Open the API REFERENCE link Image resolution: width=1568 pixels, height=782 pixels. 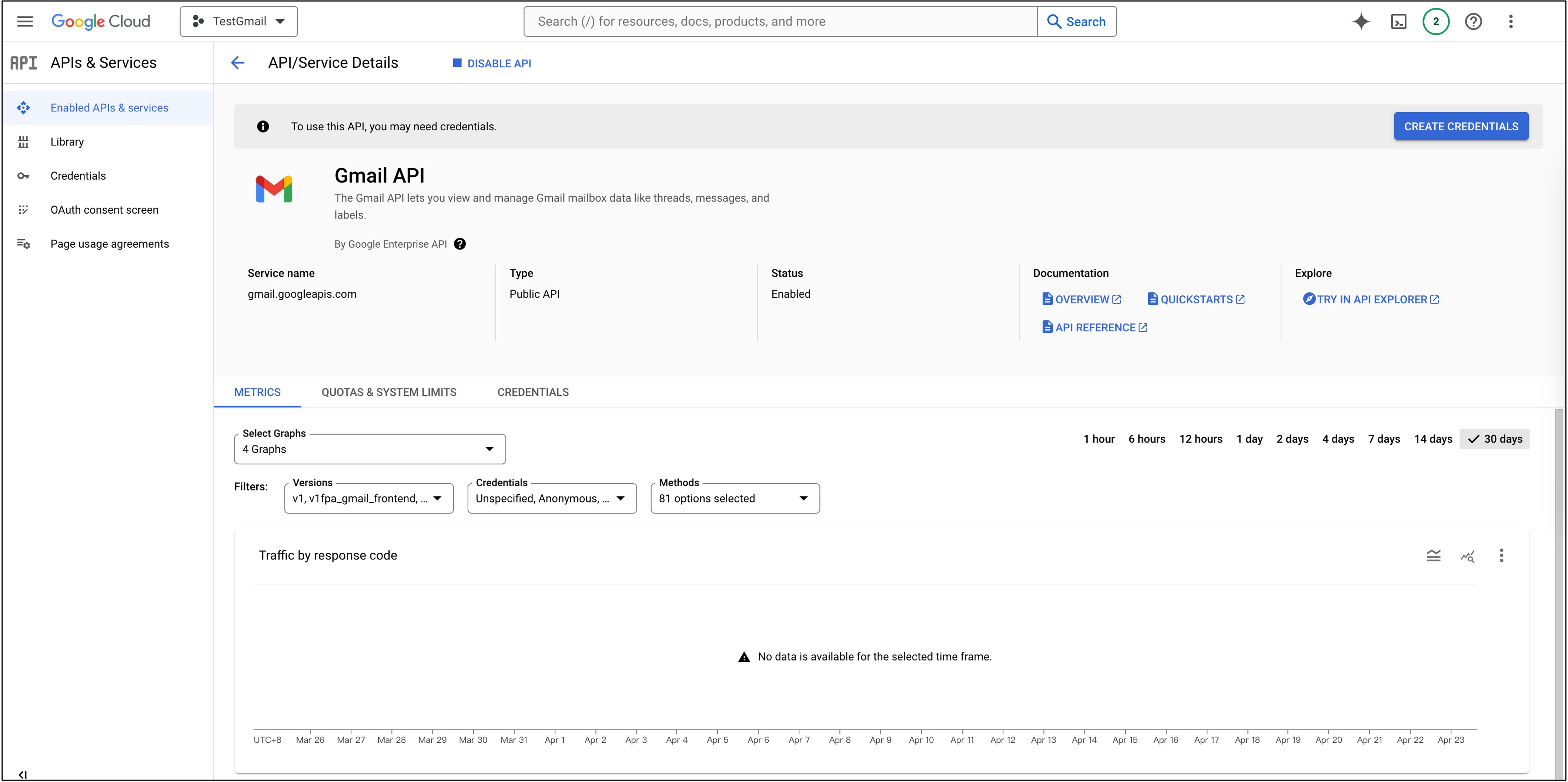[1095, 327]
